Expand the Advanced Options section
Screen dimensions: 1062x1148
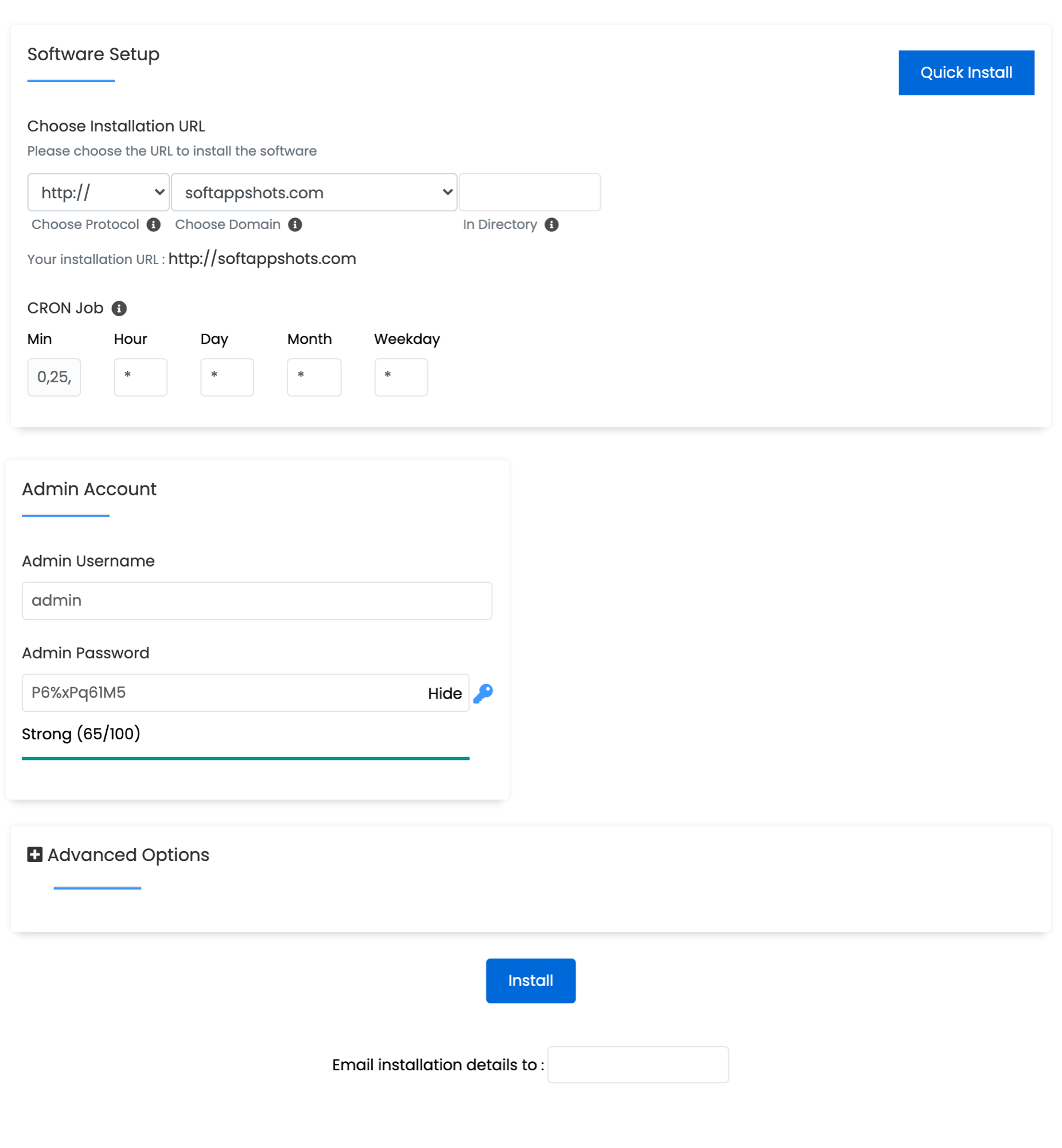127,855
